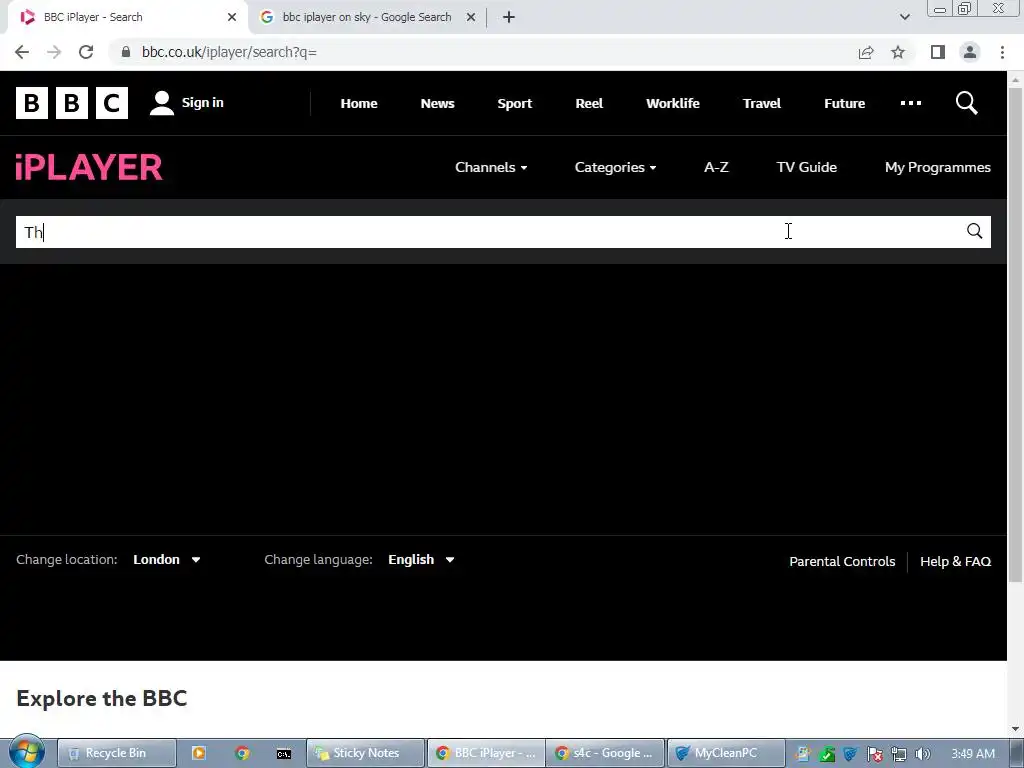The image size is (1024, 768).
Task: Open Action Center flag tray icon
Action: click(874, 754)
